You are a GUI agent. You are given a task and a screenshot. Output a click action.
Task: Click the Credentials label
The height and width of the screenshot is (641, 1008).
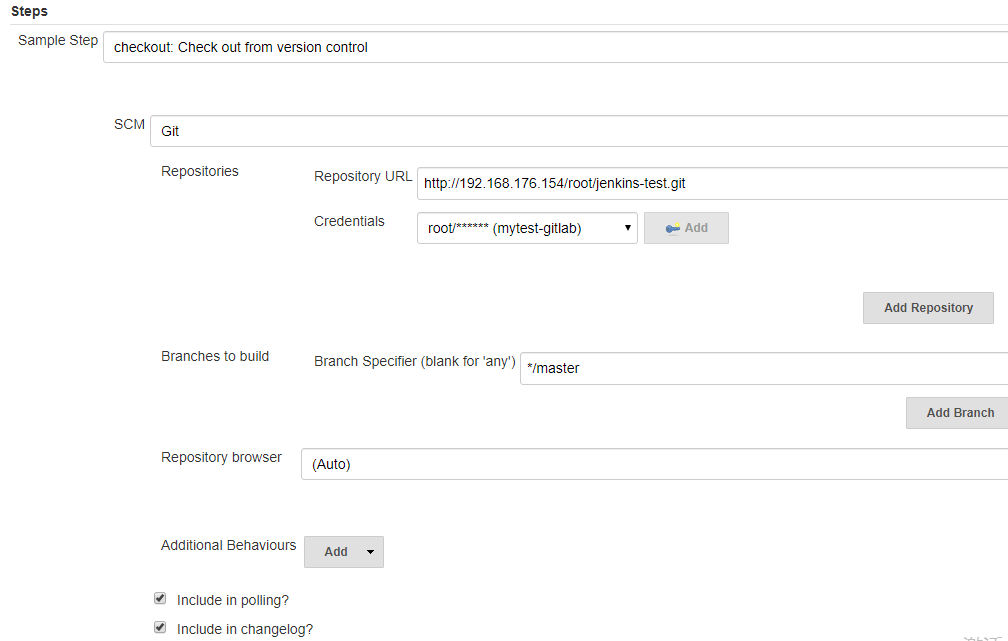tap(349, 221)
